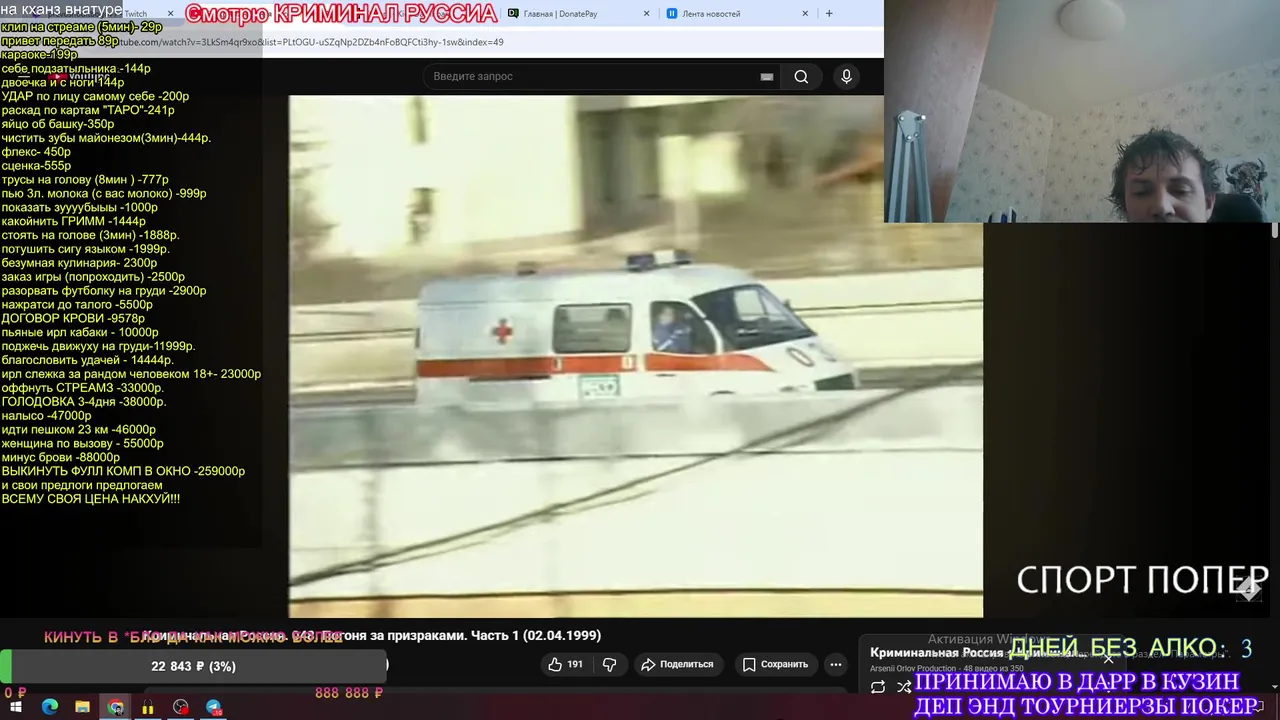Image resolution: width=1280 pixels, height=720 pixels.
Task: Click the line ВЫКИНУТЬ ФУЛЛ КОМП В ОКНО
Action: pyautogui.click(x=123, y=471)
